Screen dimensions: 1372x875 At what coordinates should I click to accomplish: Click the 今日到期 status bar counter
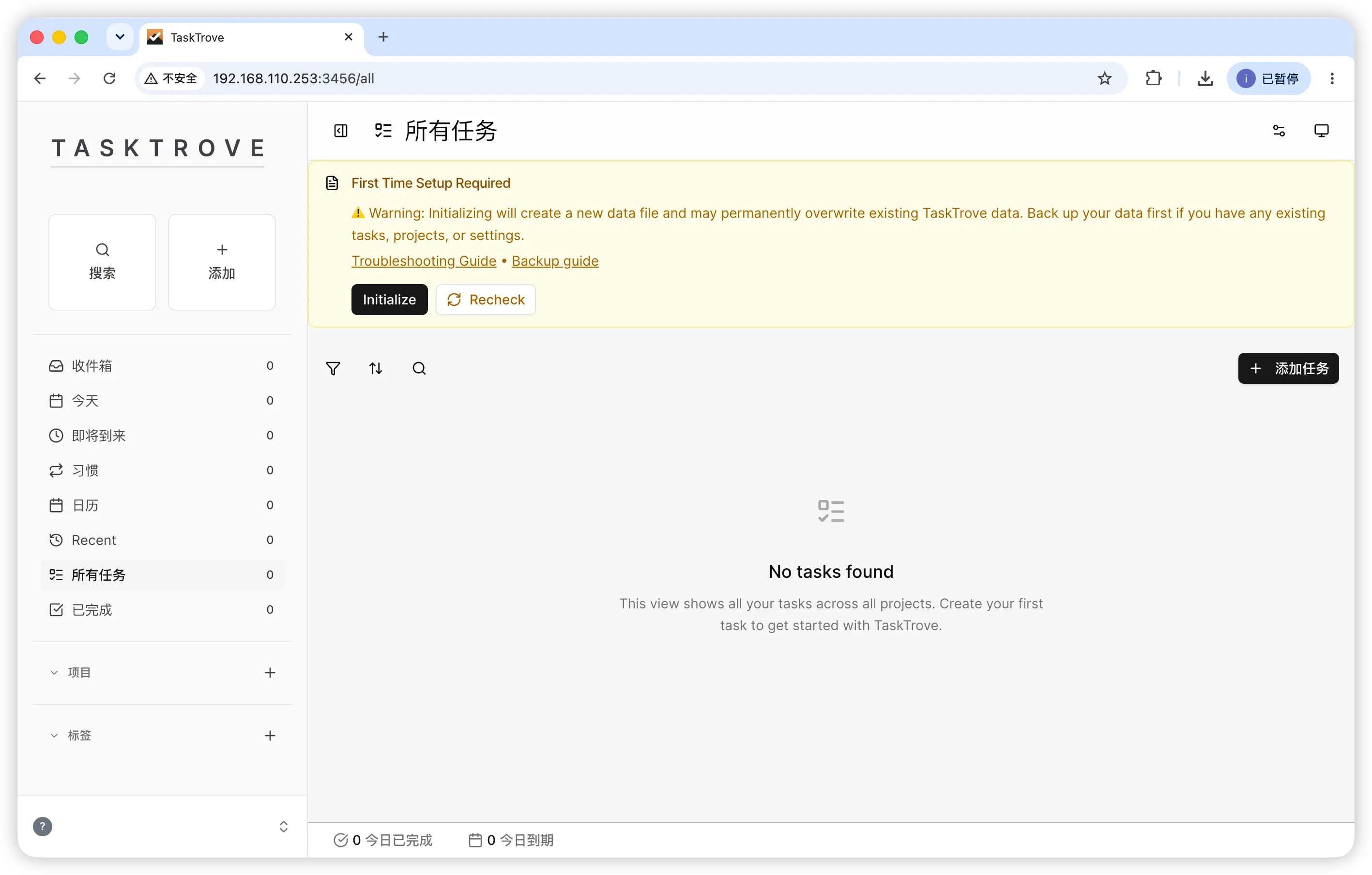tap(511, 840)
